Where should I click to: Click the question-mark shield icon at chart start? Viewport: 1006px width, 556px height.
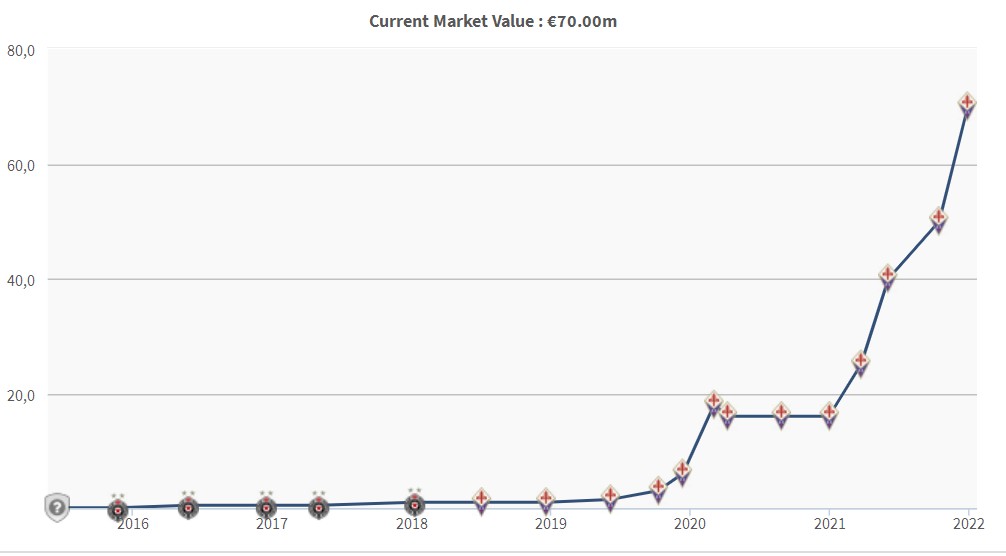pyautogui.click(x=57, y=508)
